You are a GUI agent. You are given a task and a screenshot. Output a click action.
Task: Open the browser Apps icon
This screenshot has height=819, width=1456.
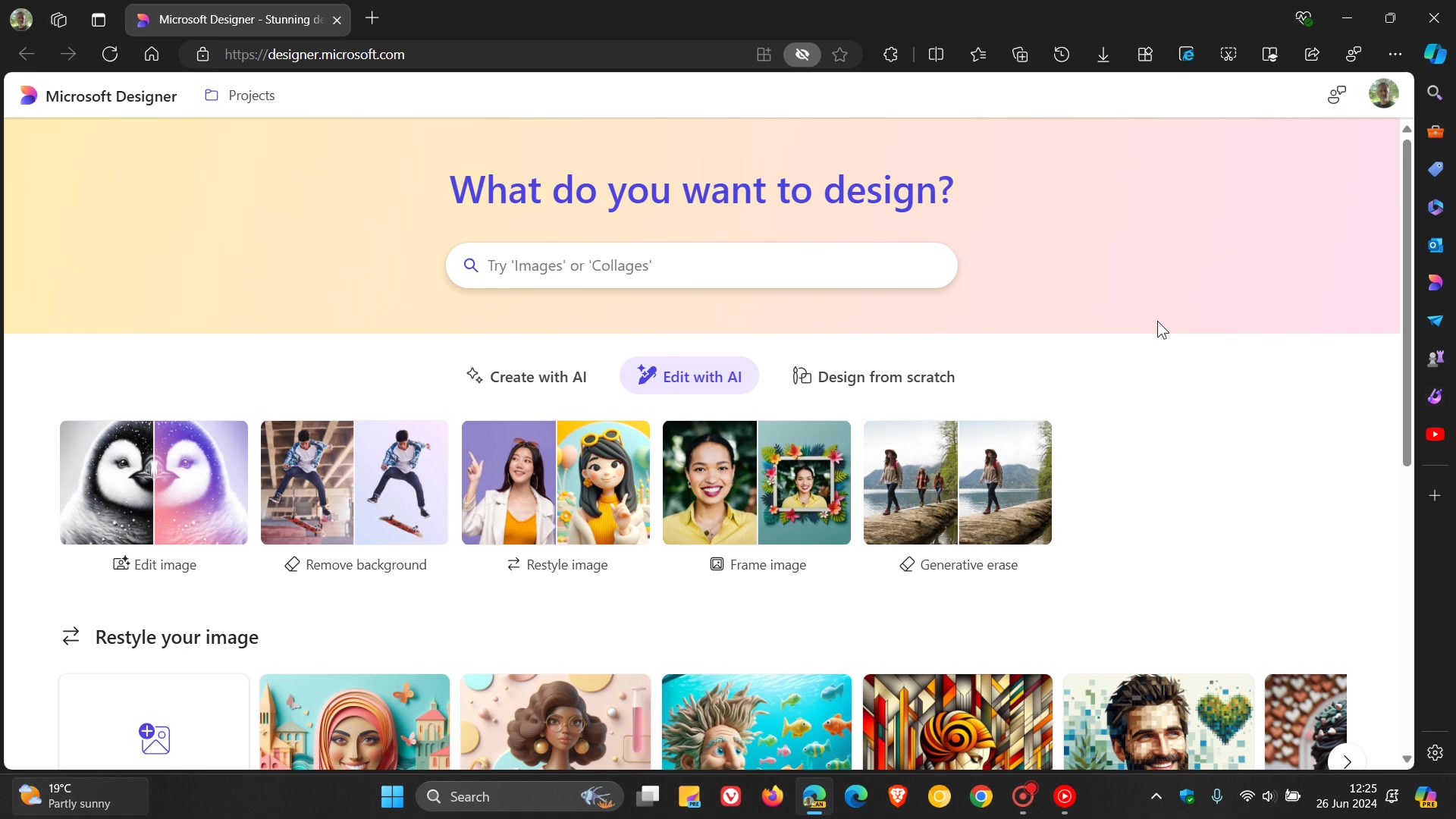pos(1145,54)
